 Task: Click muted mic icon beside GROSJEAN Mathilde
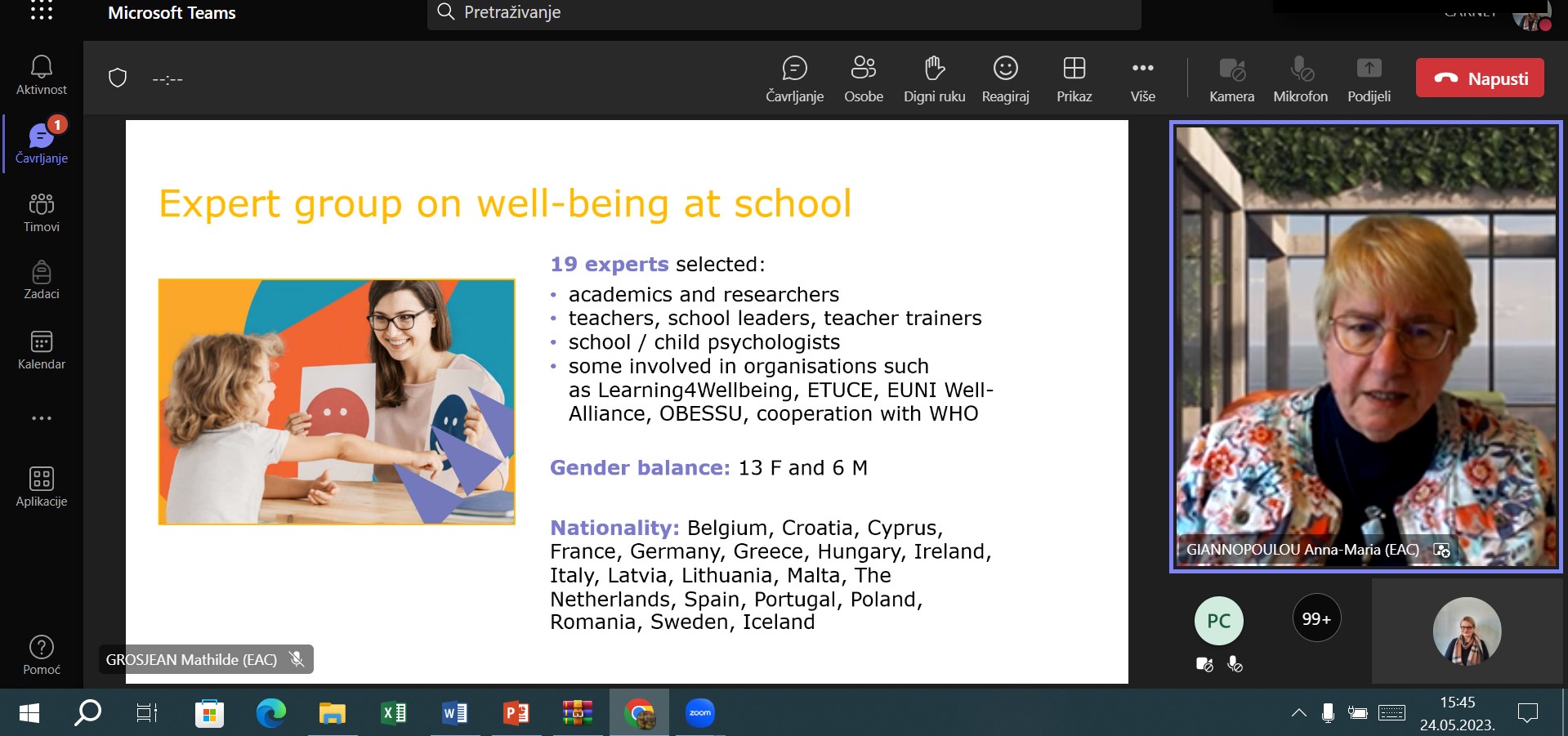[297, 659]
